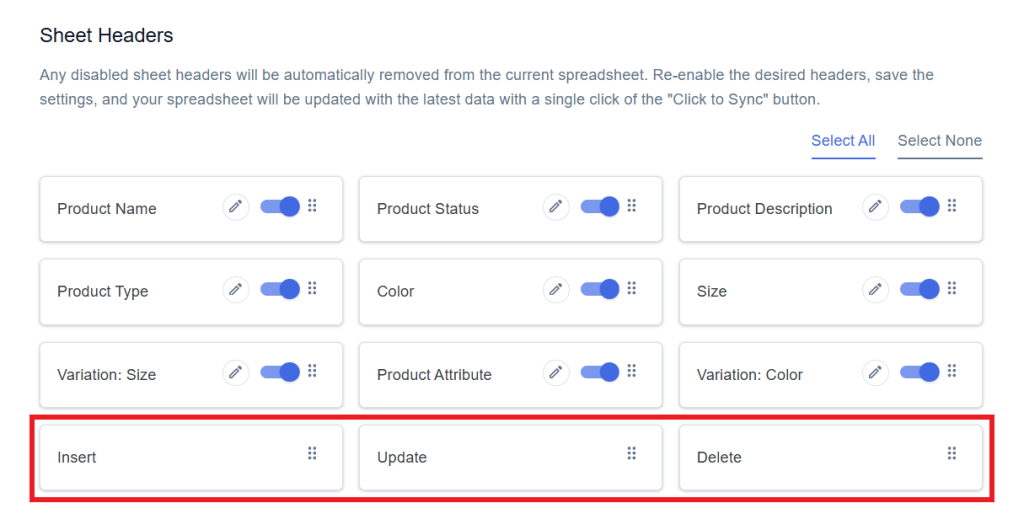Click pencil icon for Product Status
This screenshot has height=530, width=1024.
click(x=556, y=207)
